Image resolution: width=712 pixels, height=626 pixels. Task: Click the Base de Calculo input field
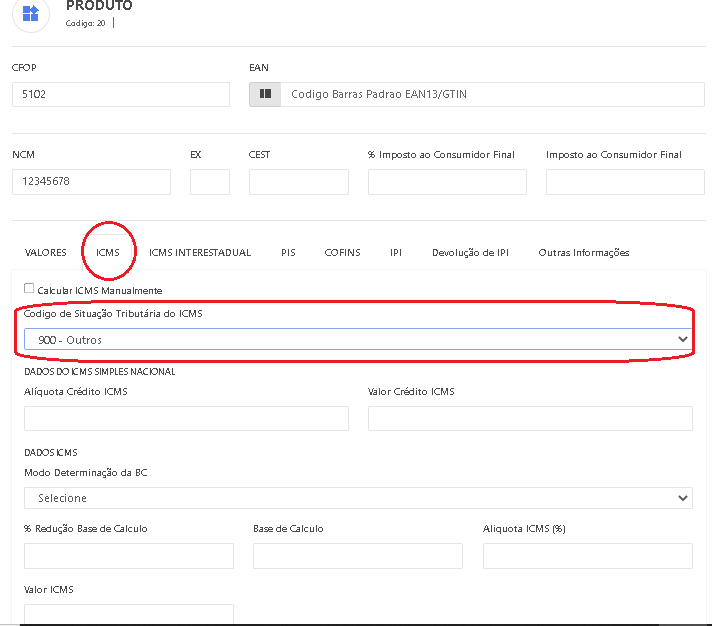point(357,556)
